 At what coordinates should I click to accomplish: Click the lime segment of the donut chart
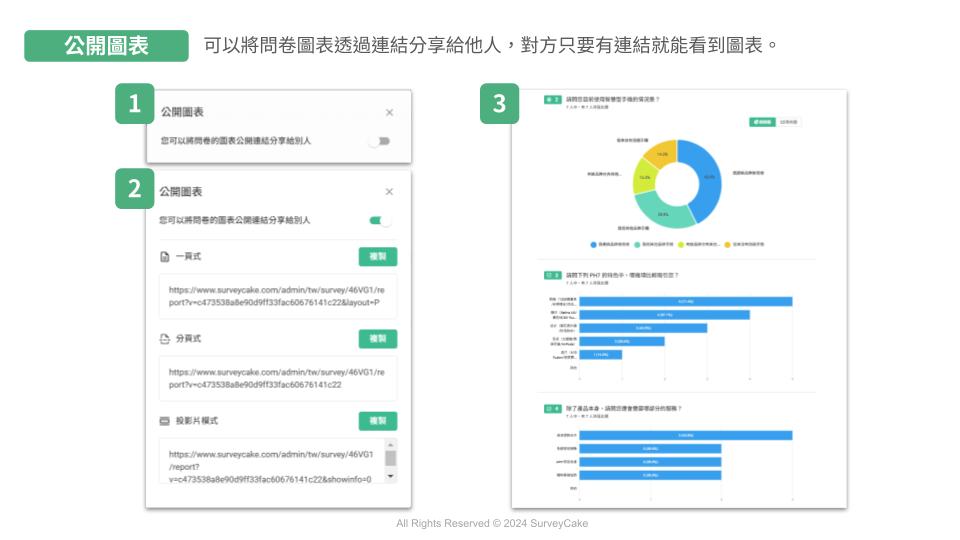tap(643, 176)
